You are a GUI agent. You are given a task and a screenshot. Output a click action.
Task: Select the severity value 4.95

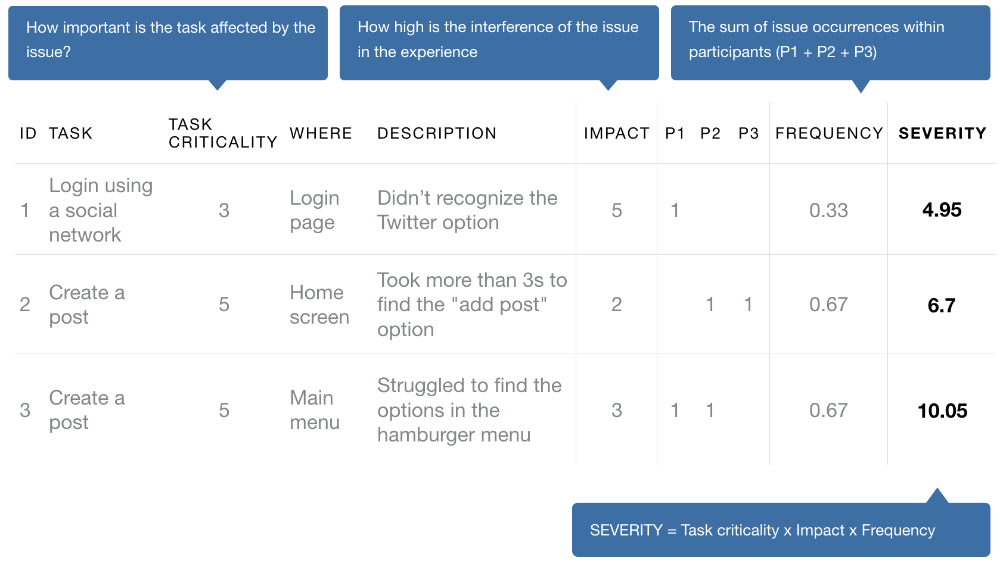click(x=942, y=210)
